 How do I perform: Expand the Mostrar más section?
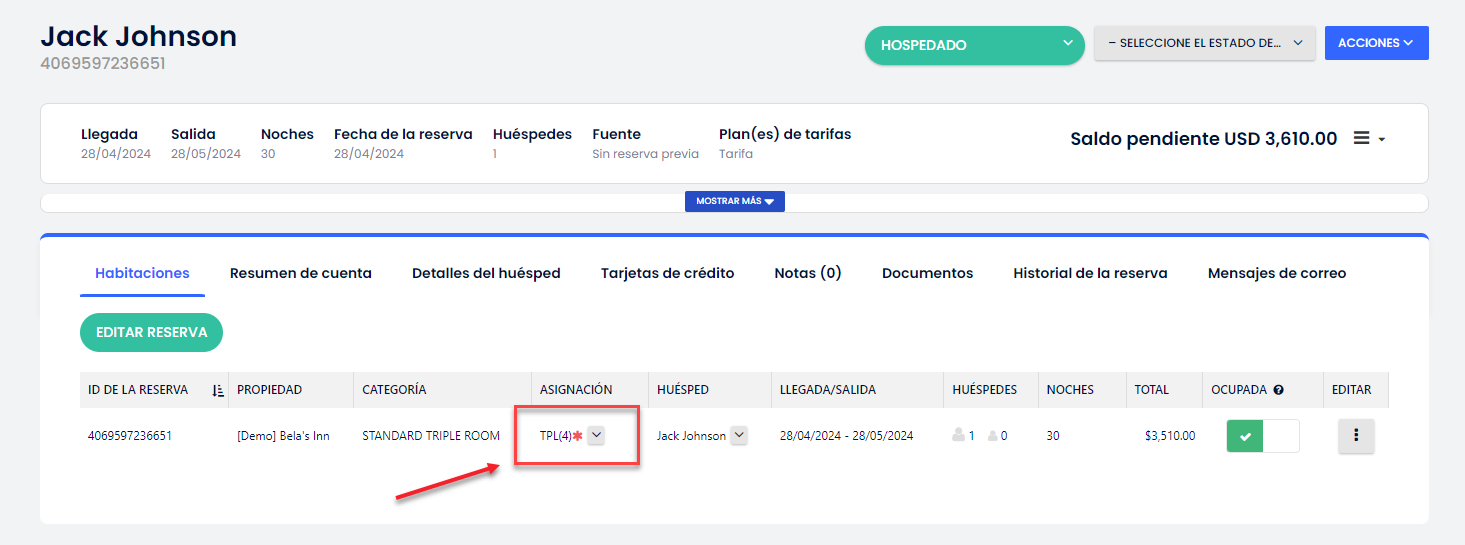pyautogui.click(x=734, y=201)
